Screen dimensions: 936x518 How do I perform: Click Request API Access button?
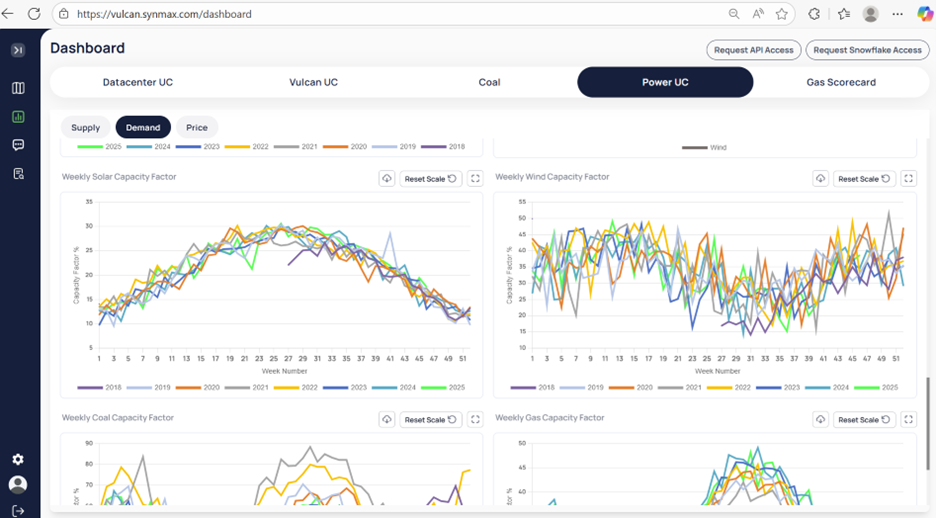pos(752,50)
